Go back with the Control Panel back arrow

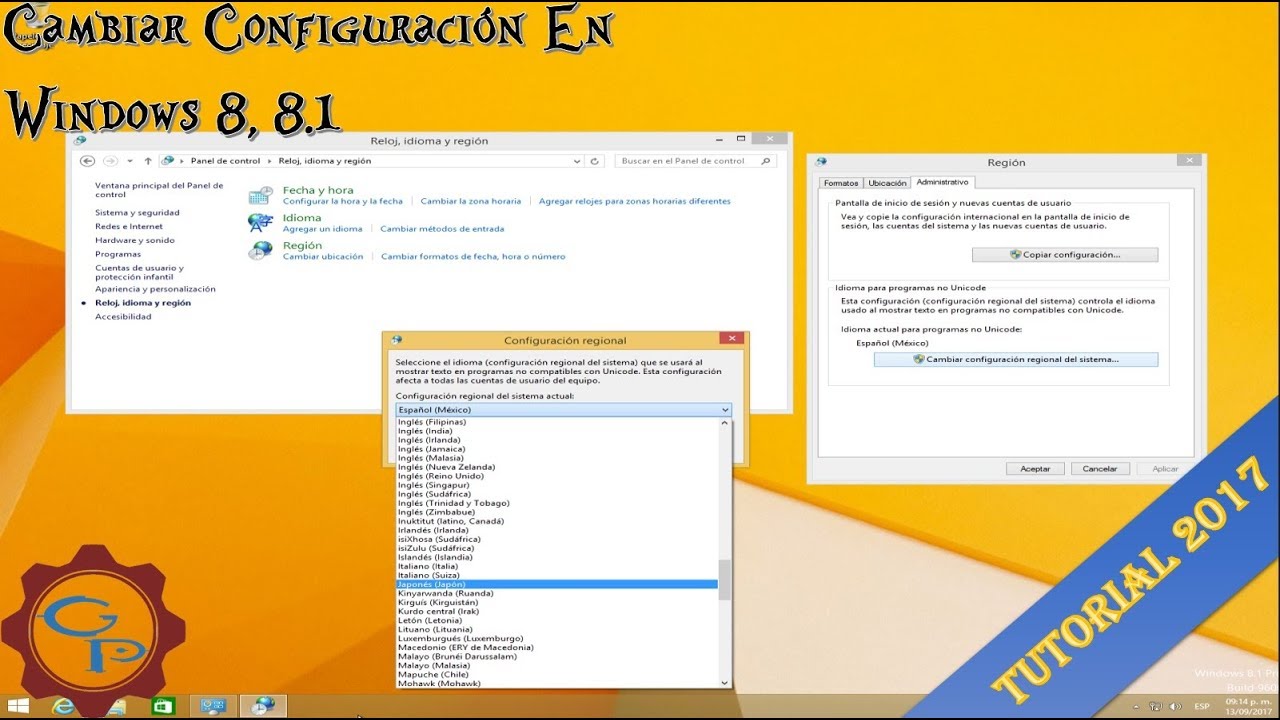pos(87,161)
